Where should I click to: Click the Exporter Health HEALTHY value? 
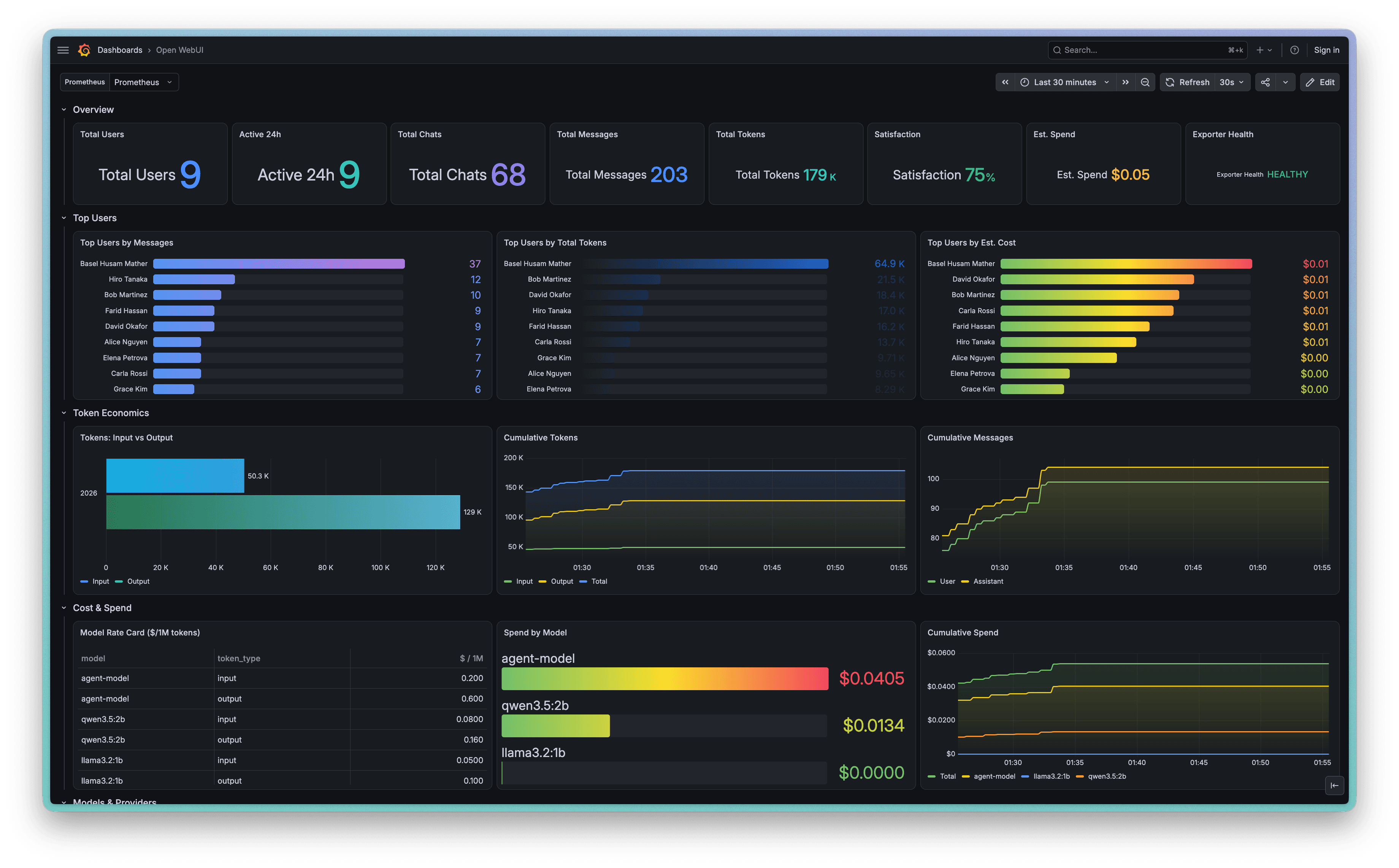[x=1287, y=174]
